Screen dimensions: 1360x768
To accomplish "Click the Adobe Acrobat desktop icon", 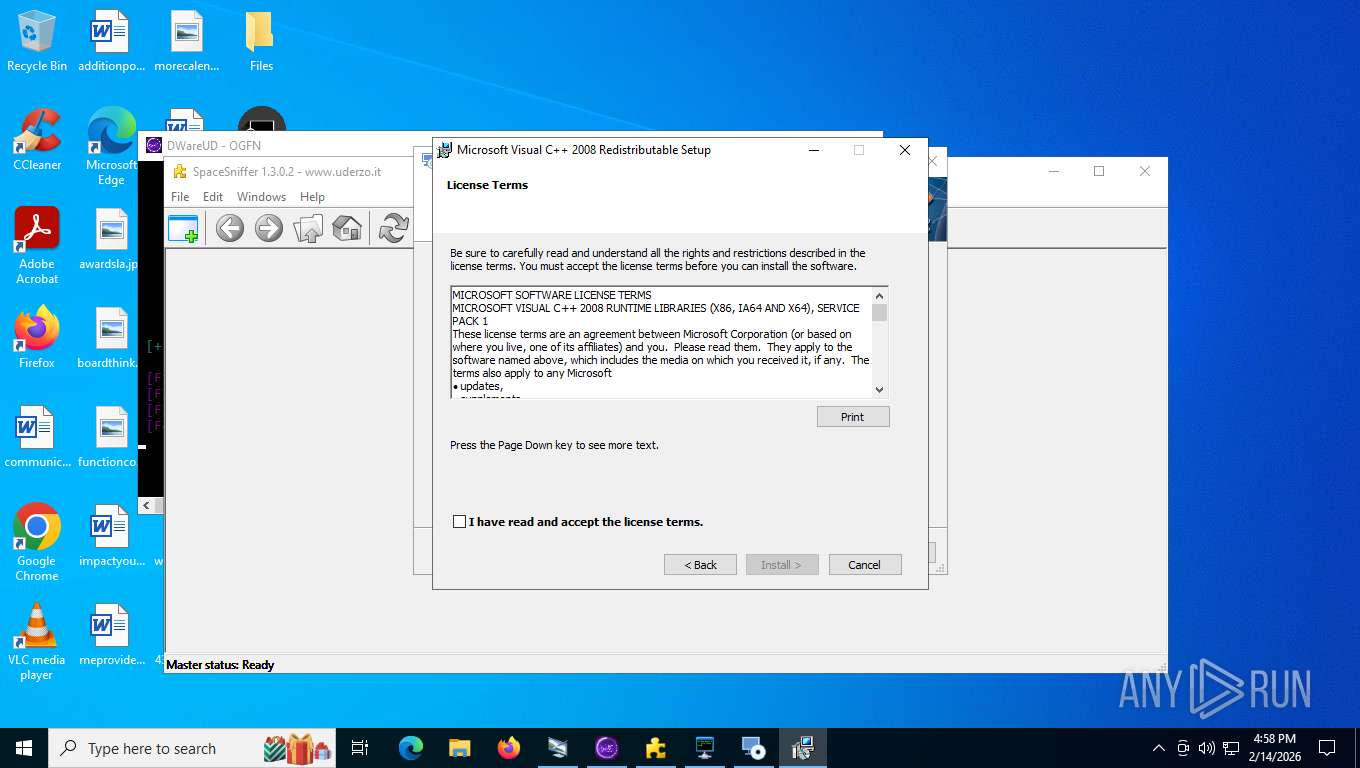I will tap(37, 246).
